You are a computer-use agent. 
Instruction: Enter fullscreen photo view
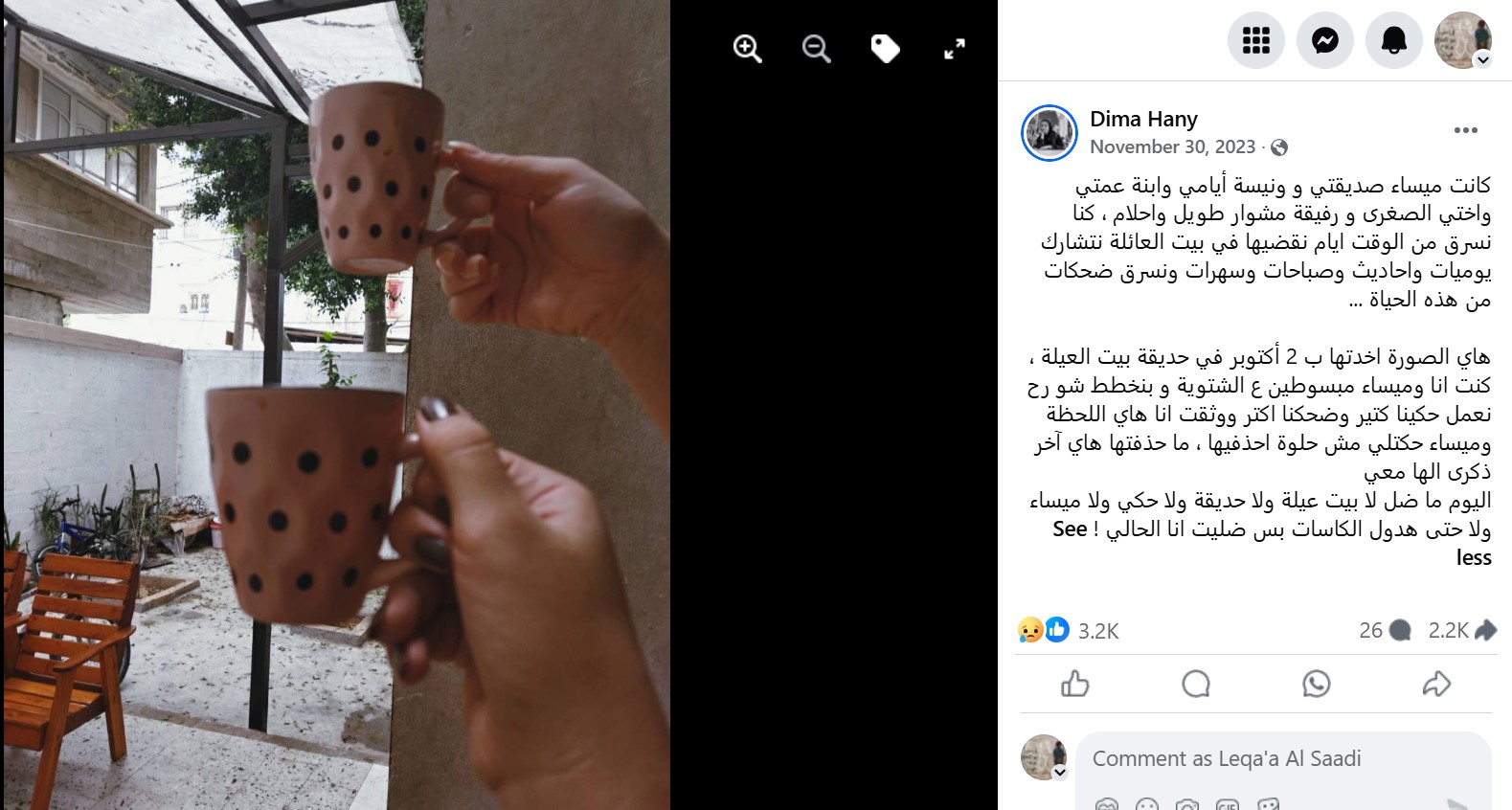(x=955, y=49)
